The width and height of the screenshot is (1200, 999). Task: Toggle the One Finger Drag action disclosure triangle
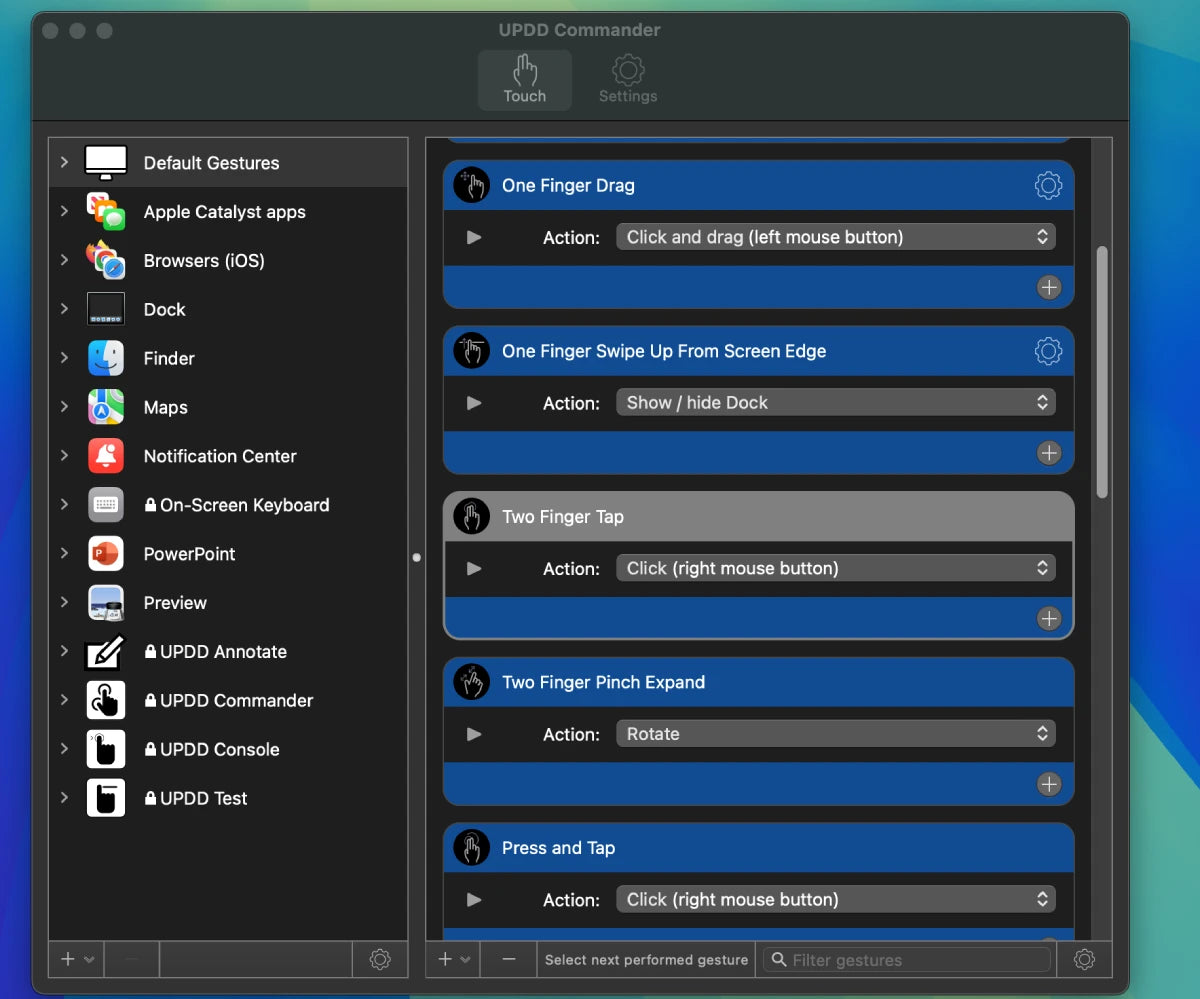[x=474, y=238]
